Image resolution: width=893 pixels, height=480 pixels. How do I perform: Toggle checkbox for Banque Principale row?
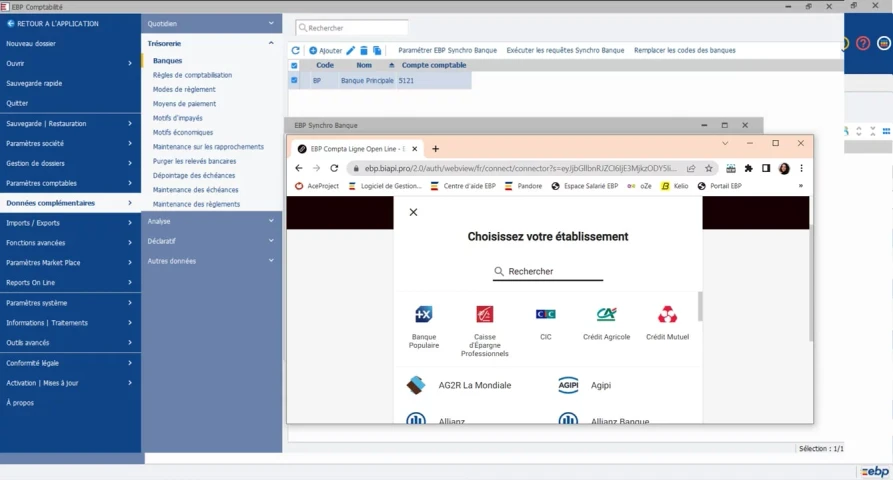[x=294, y=80]
